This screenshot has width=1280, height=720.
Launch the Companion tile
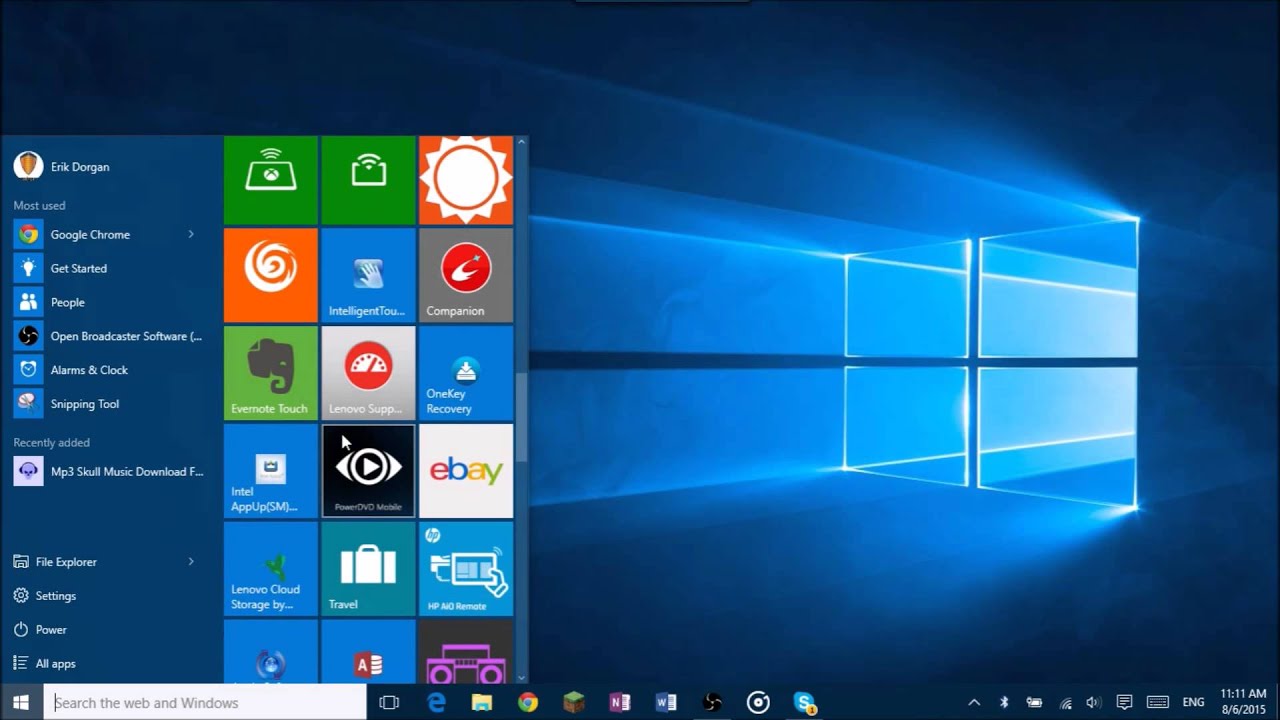point(466,275)
